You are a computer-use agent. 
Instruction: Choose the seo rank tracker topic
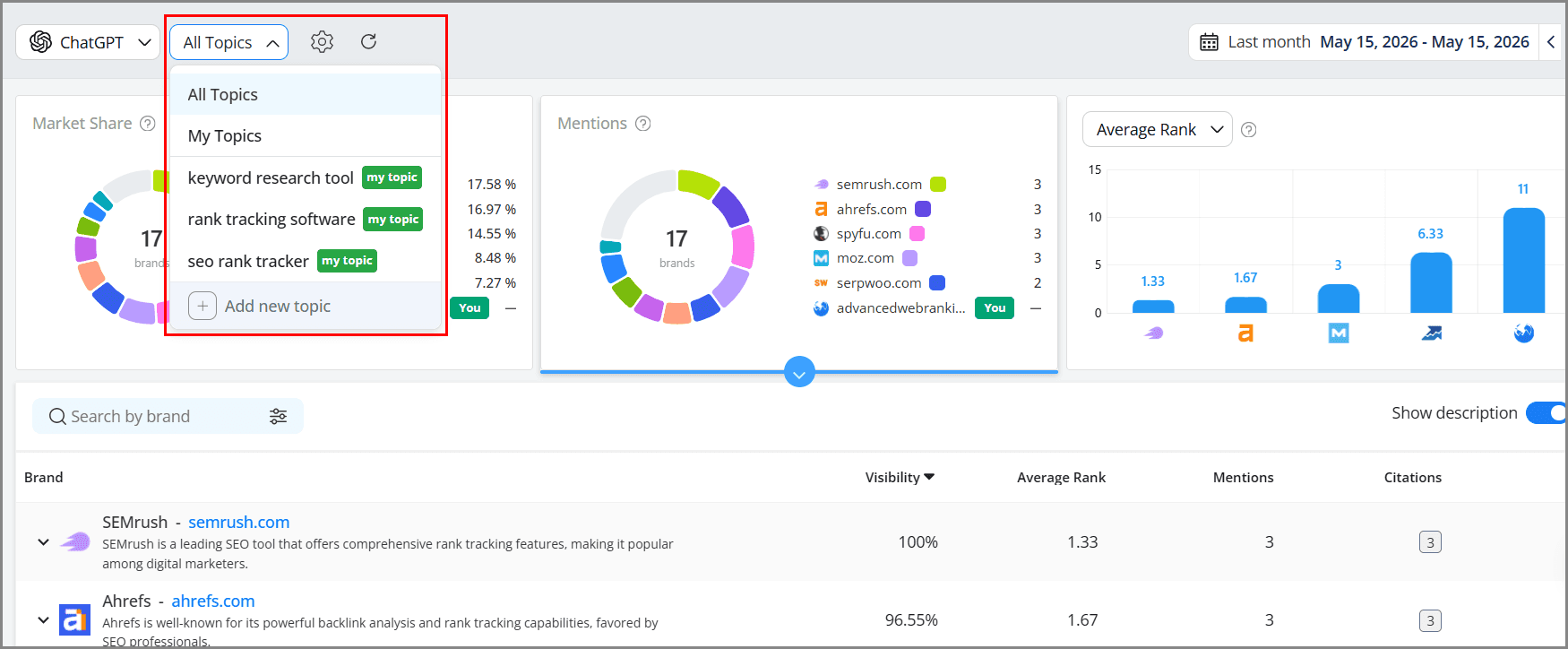(x=306, y=261)
